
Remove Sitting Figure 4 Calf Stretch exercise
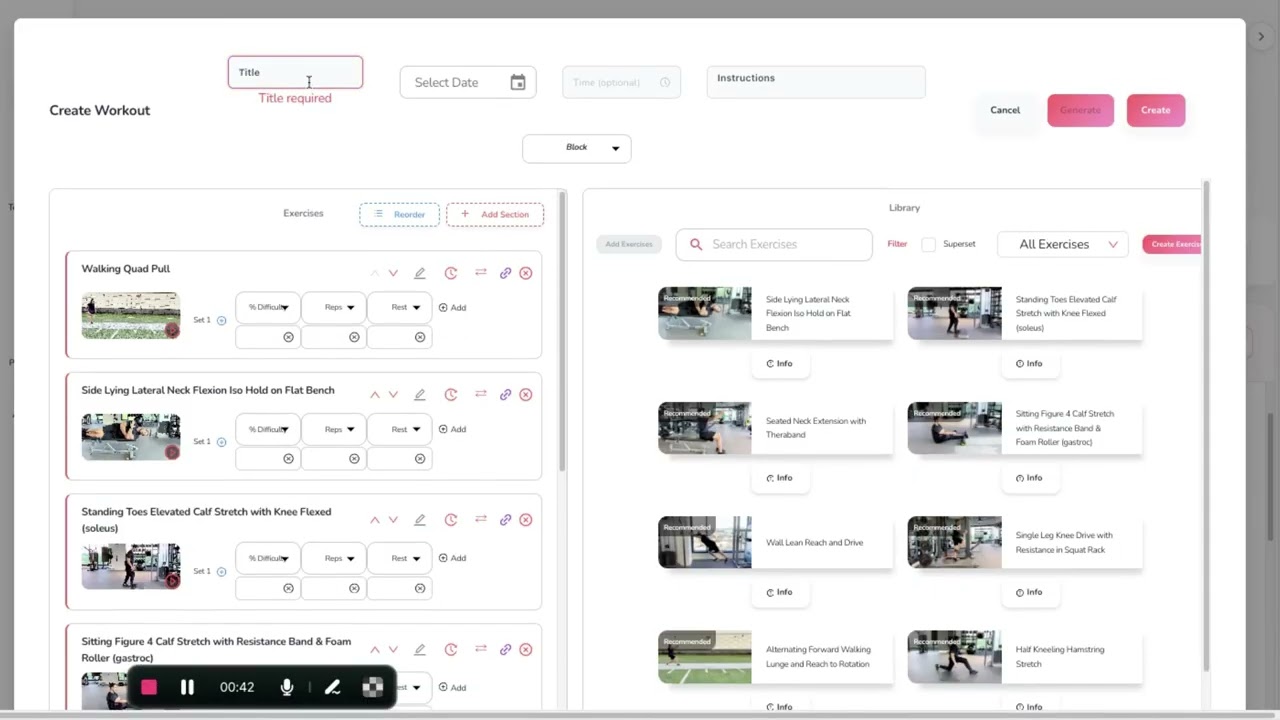tap(526, 650)
